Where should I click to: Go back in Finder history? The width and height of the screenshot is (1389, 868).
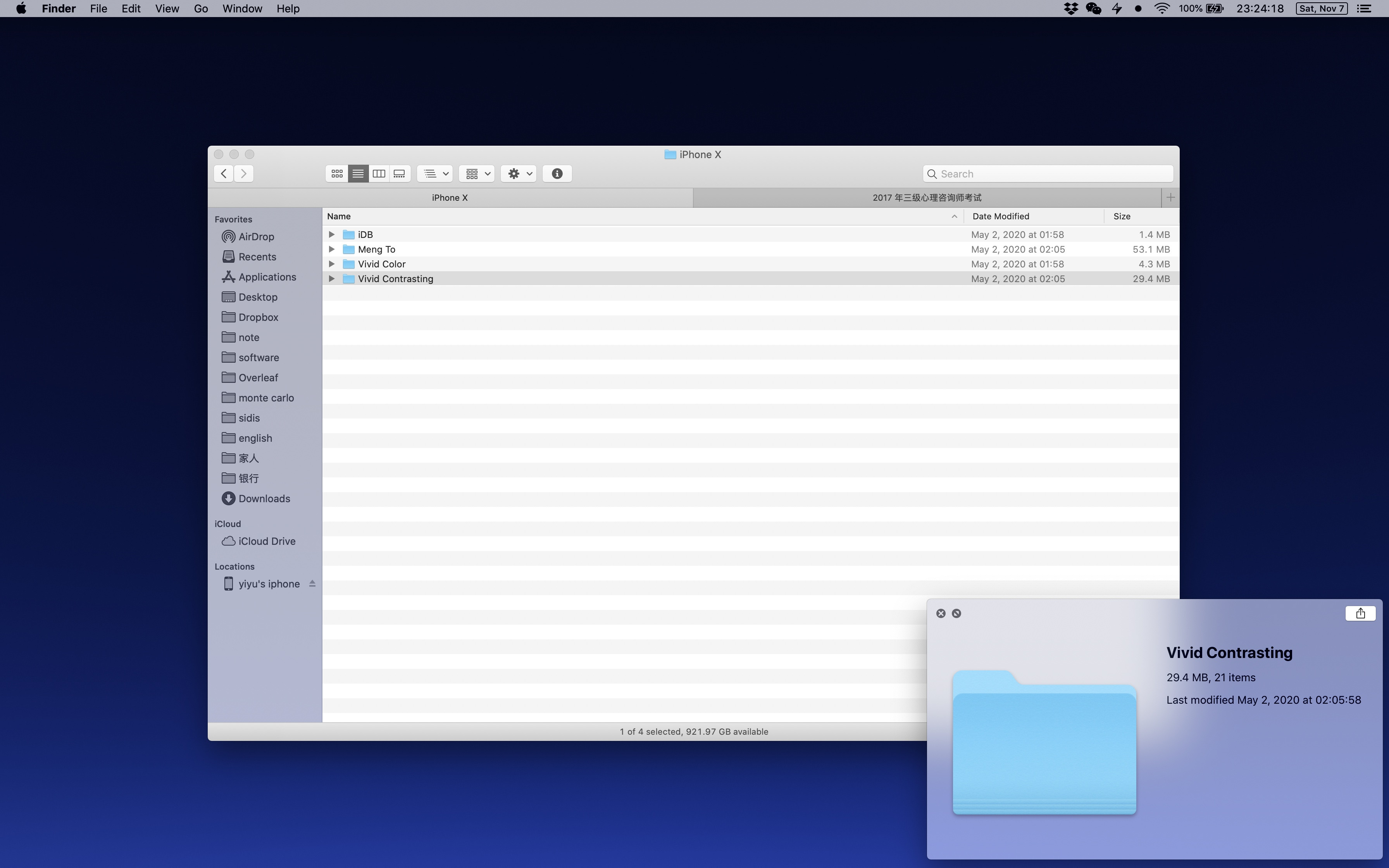[224, 173]
